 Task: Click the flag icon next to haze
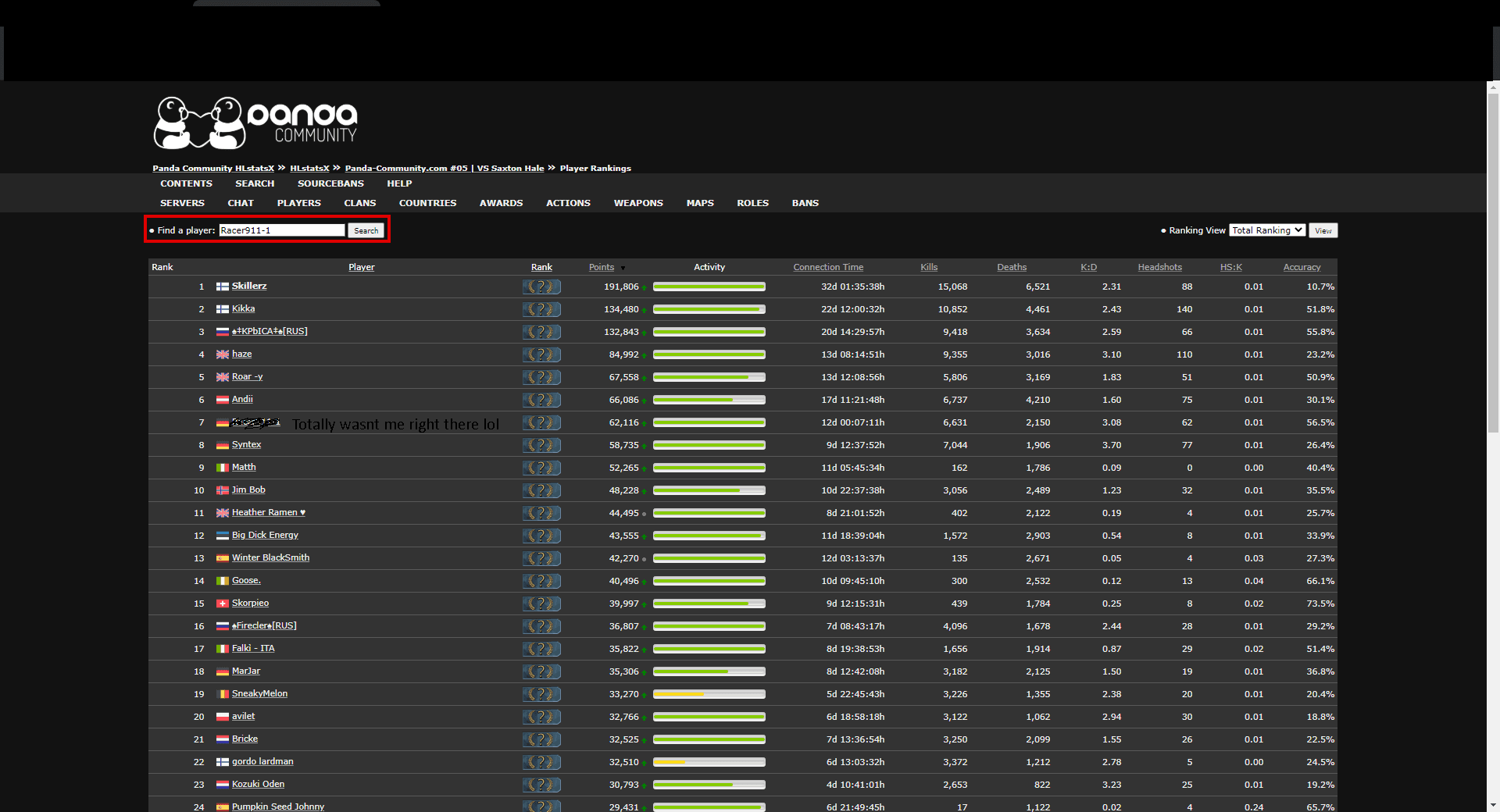(x=223, y=354)
